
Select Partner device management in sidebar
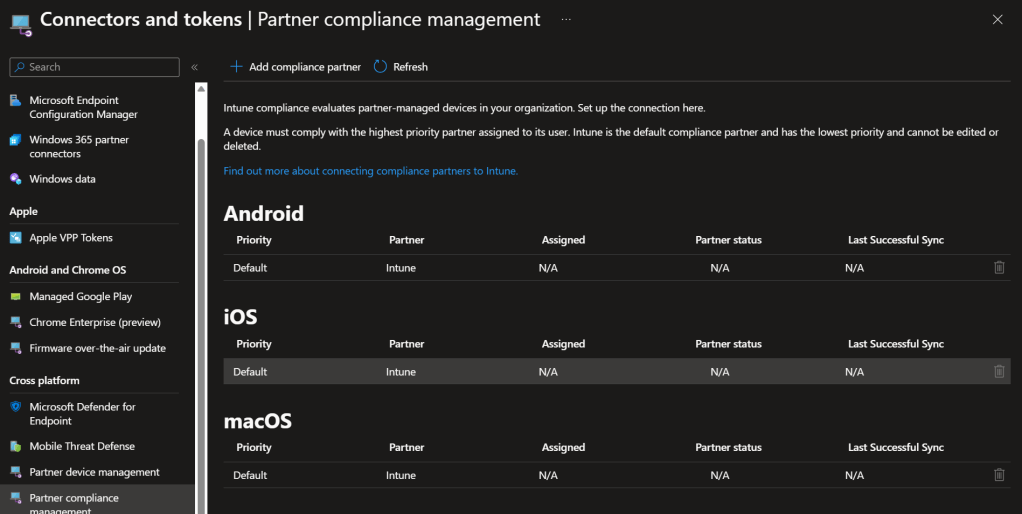pos(94,472)
